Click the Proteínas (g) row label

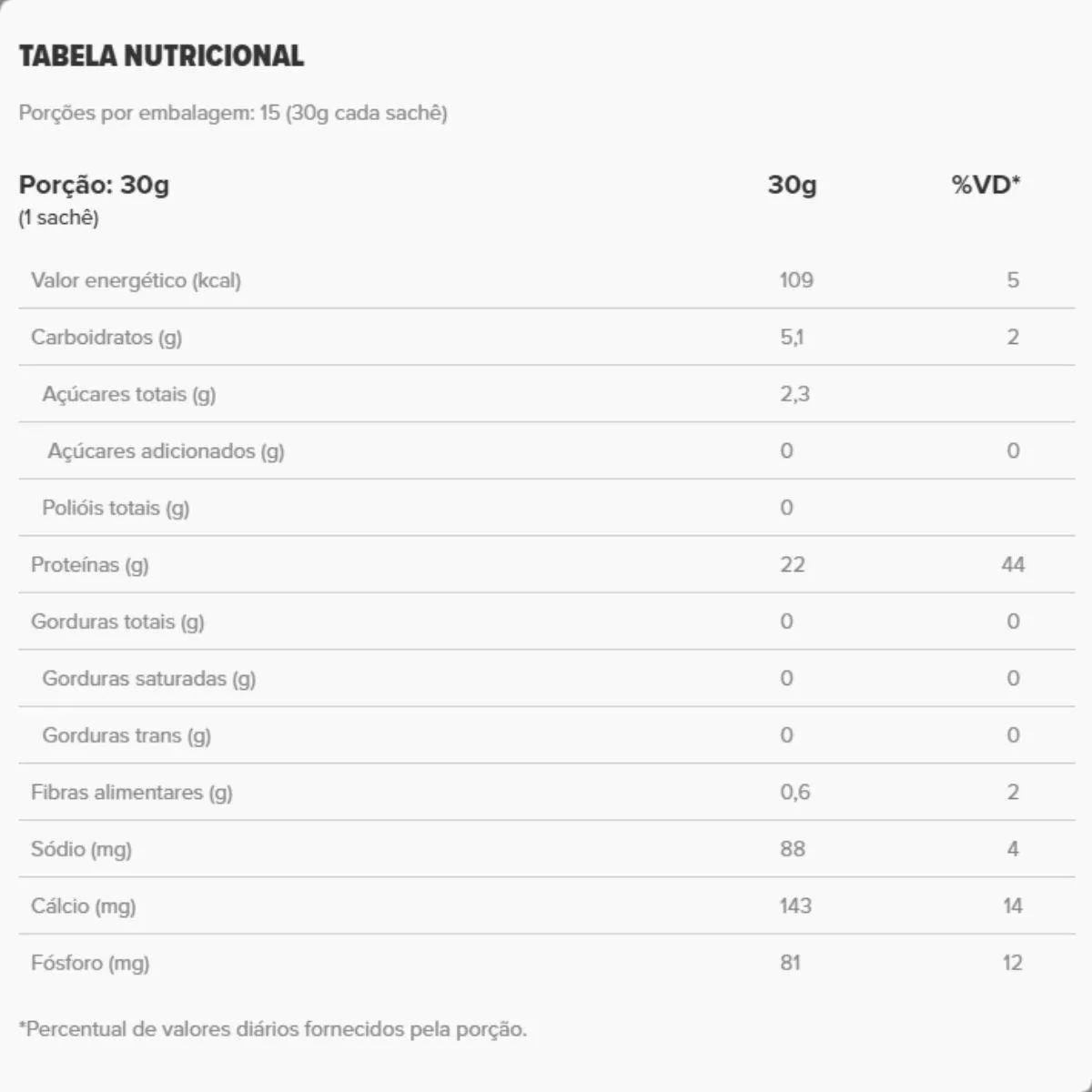point(89,565)
